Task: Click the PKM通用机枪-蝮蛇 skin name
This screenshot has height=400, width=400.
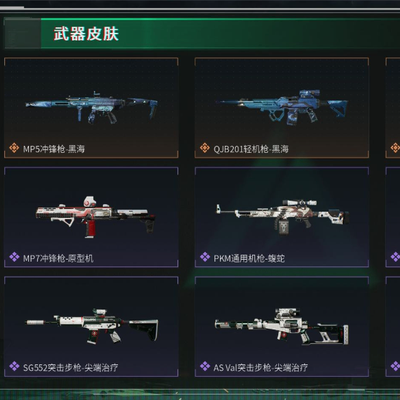Action: 249,258
